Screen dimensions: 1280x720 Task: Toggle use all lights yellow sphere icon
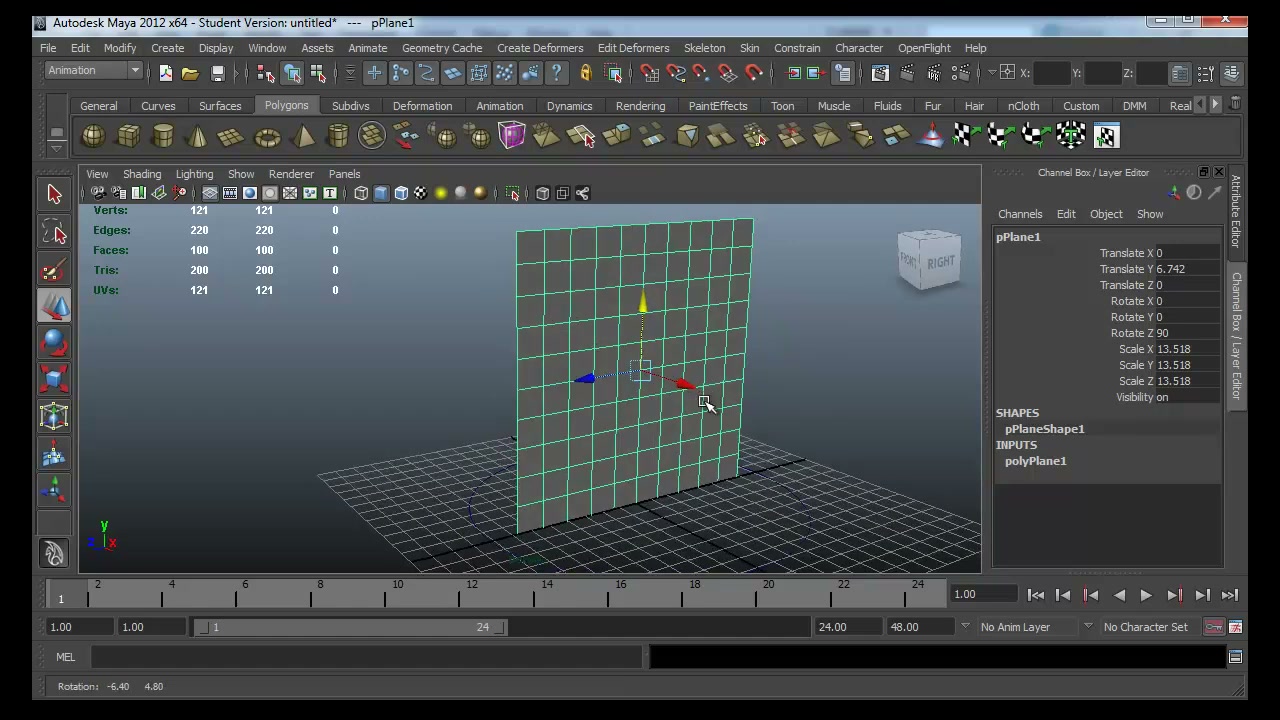click(x=441, y=193)
